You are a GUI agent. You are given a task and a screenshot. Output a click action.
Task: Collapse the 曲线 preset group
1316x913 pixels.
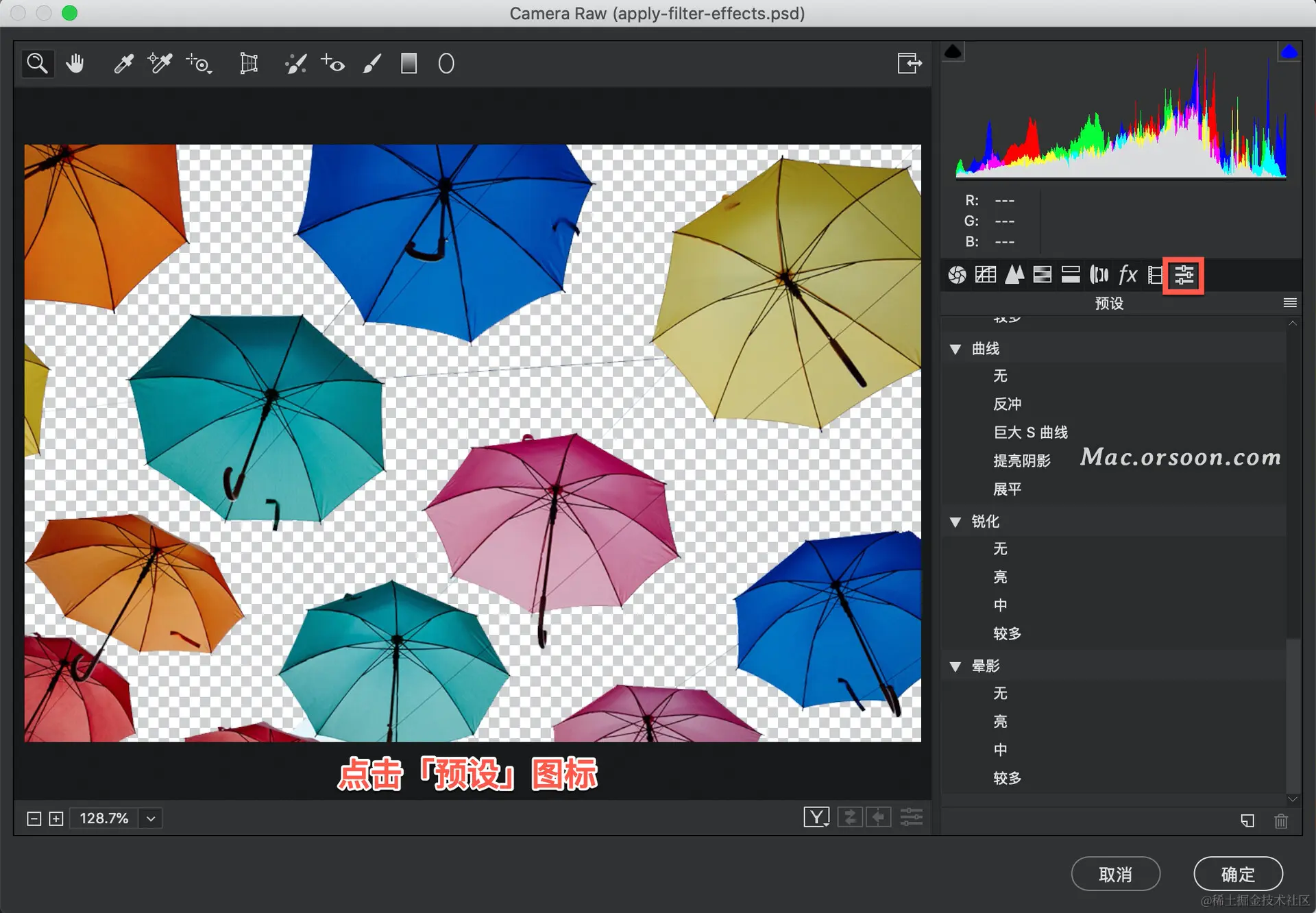click(x=955, y=349)
